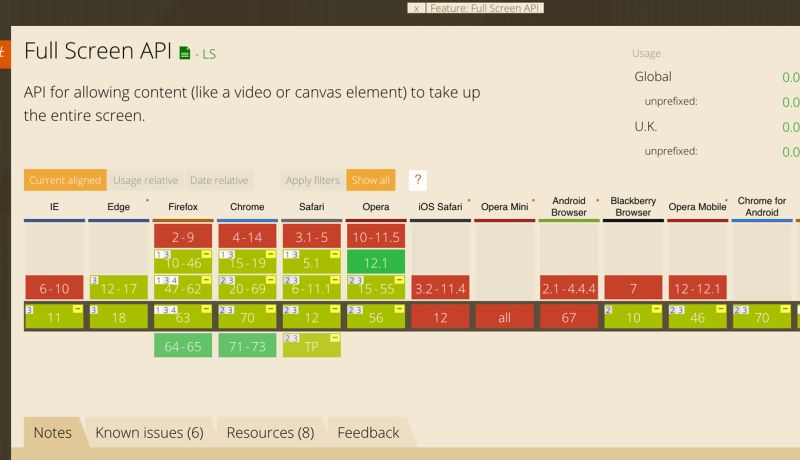Select the Safari TP cell
This screenshot has height=460, width=800.
coord(311,345)
